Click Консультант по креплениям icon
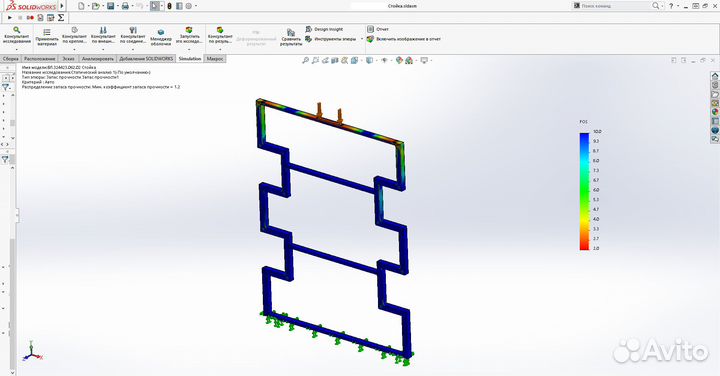This screenshot has height=376, width=720. [x=74, y=30]
